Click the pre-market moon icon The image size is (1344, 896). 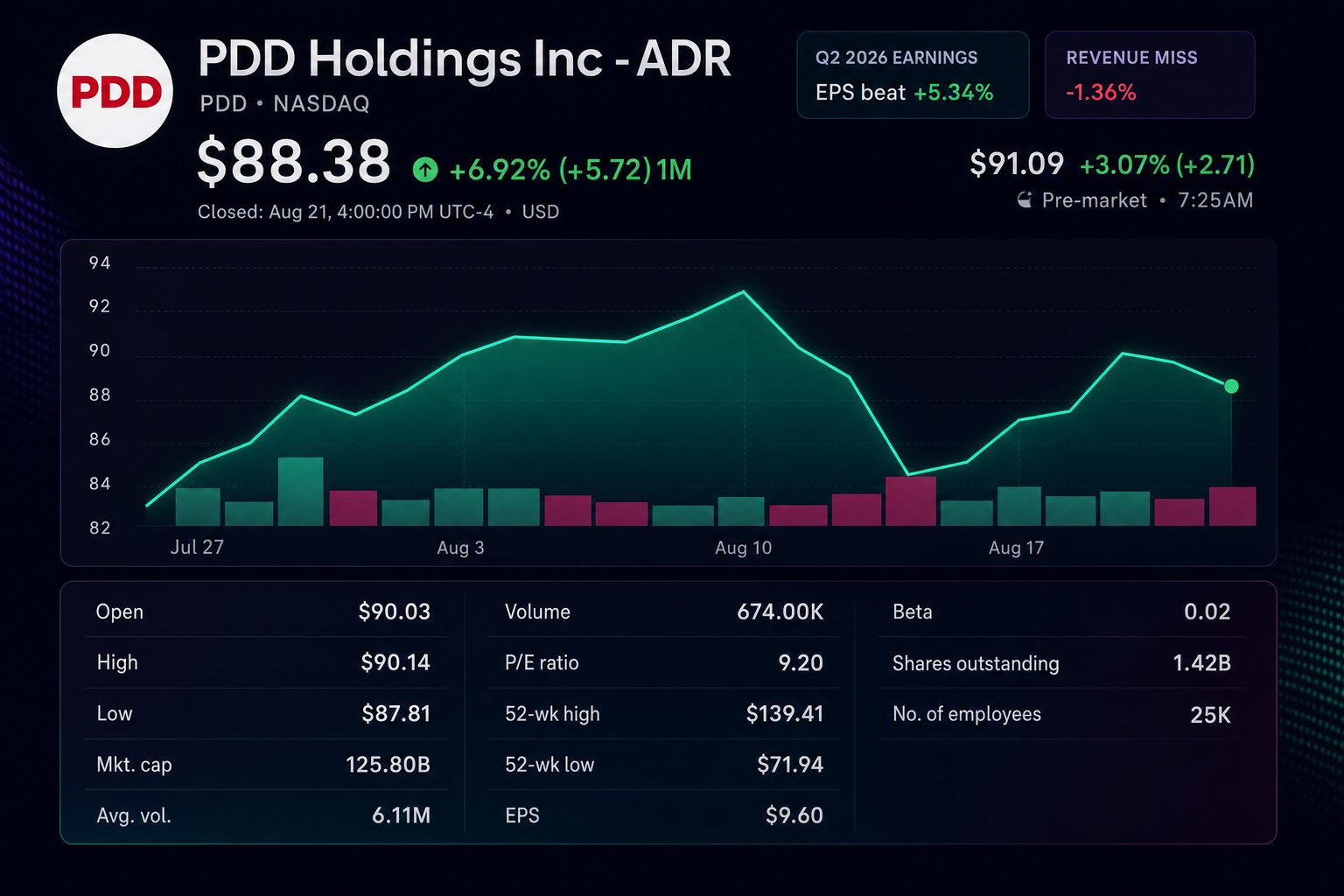click(1024, 200)
